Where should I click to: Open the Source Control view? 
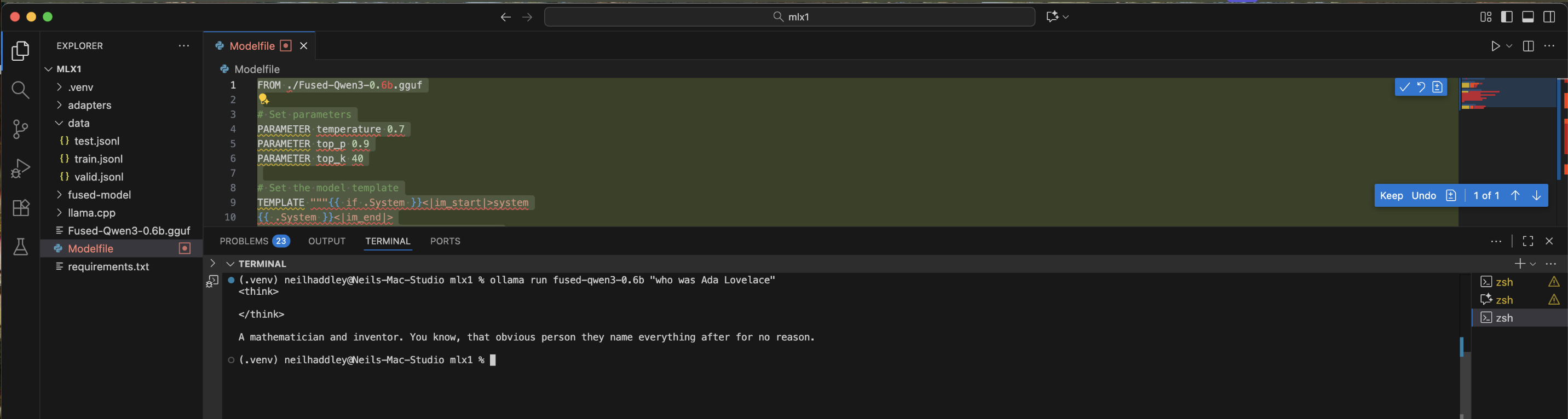click(20, 129)
